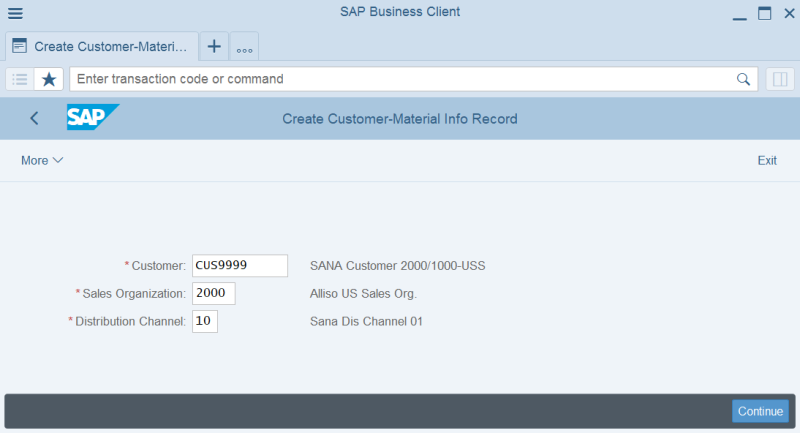Click the 'Distribution Channel:' field label
The image size is (800, 433).
tap(130, 321)
